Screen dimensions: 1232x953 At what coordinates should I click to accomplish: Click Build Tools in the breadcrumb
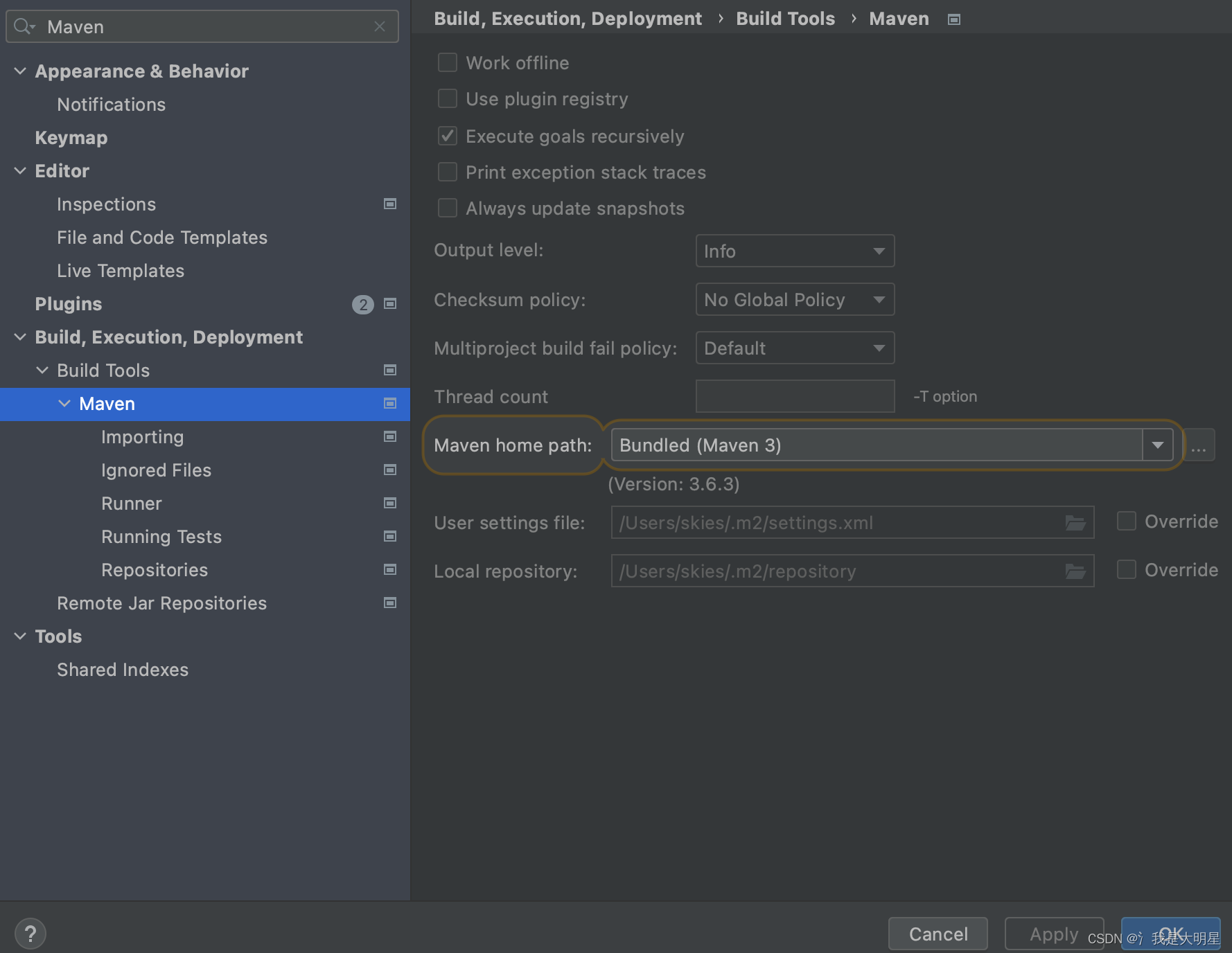(785, 19)
